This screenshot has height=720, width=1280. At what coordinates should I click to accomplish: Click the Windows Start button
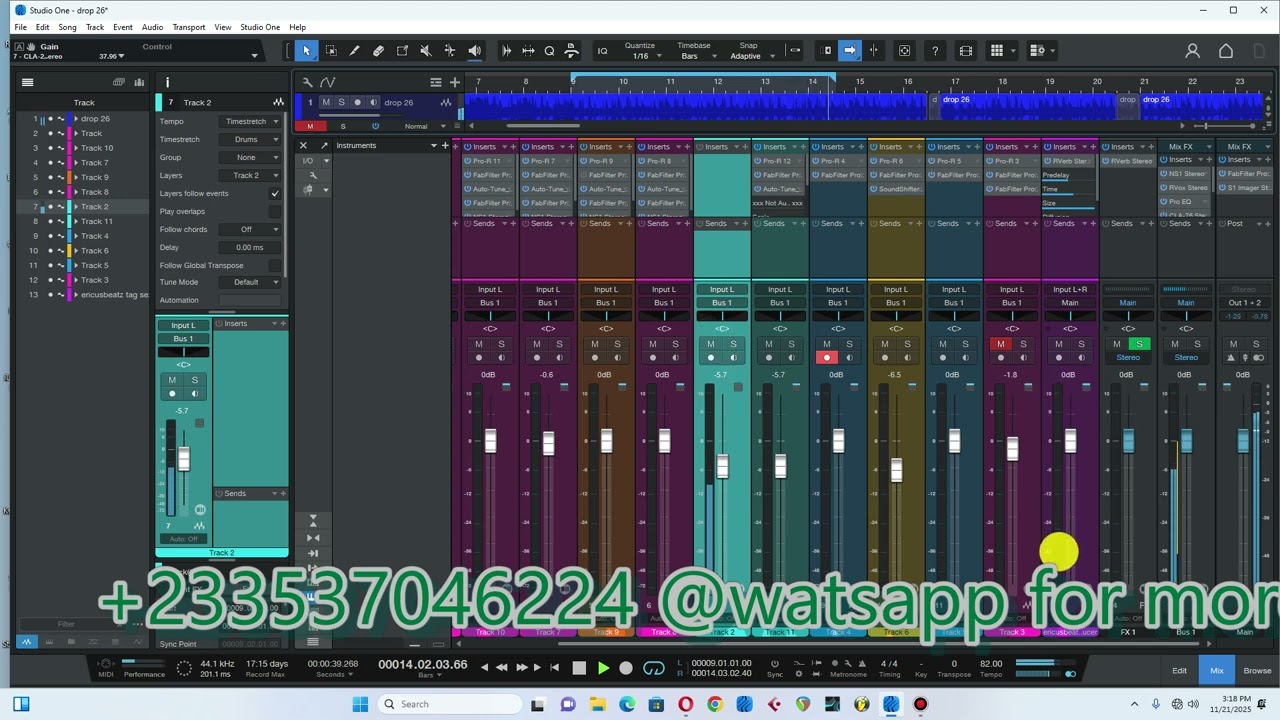pos(360,704)
